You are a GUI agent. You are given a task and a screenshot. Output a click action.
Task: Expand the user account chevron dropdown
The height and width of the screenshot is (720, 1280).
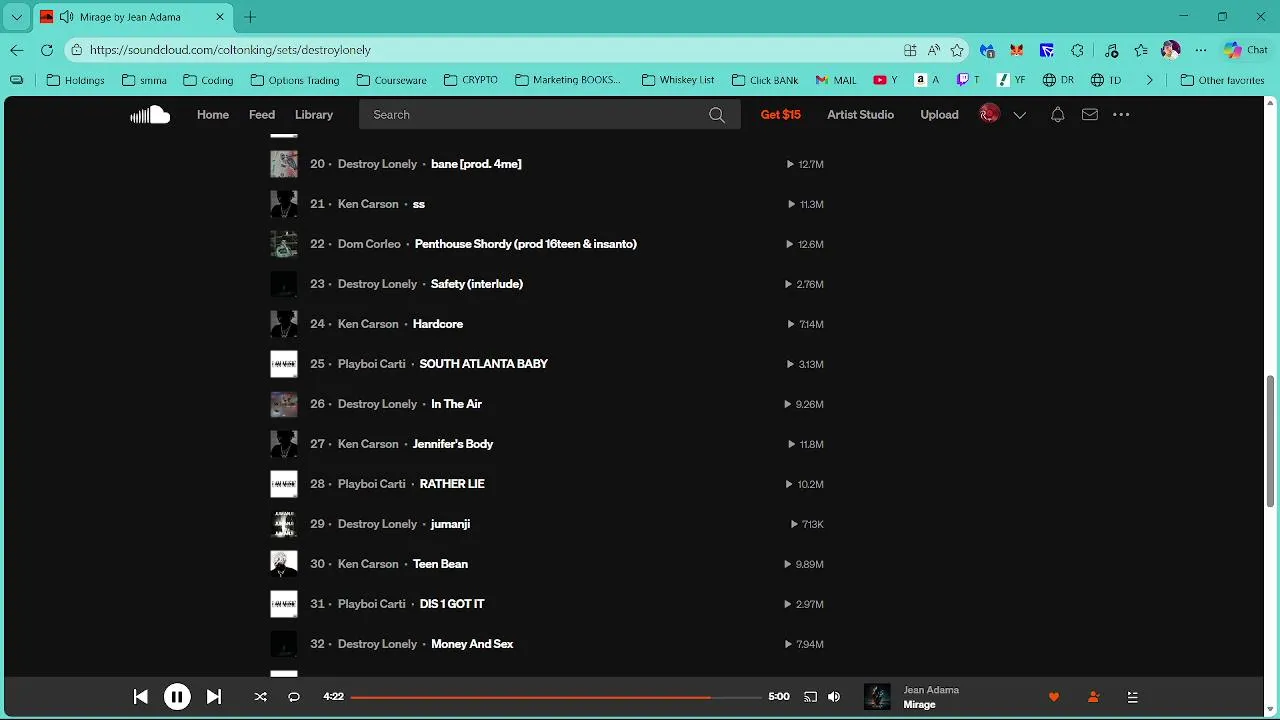(x=1020, y=115)
